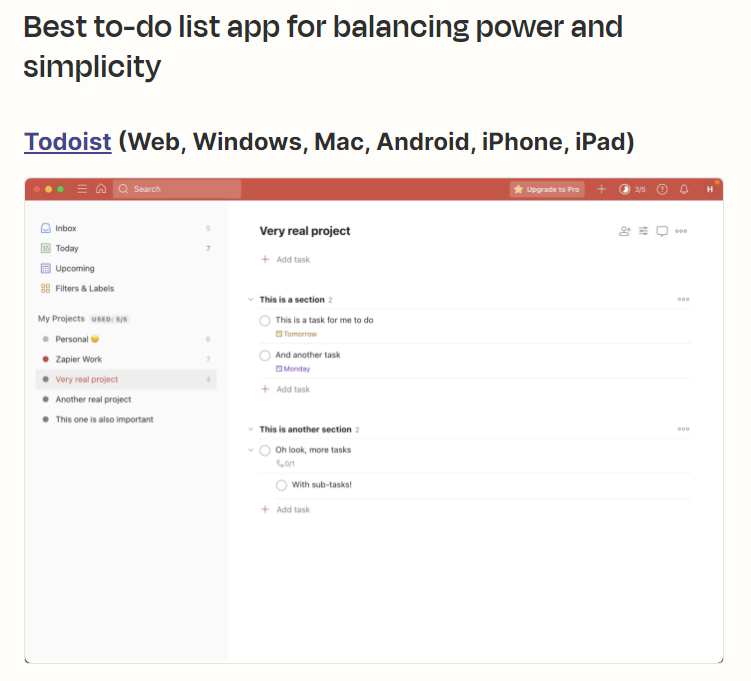Select Another real project in sidebar
This screenshot has width=751, height=681.
click(126, 399)
